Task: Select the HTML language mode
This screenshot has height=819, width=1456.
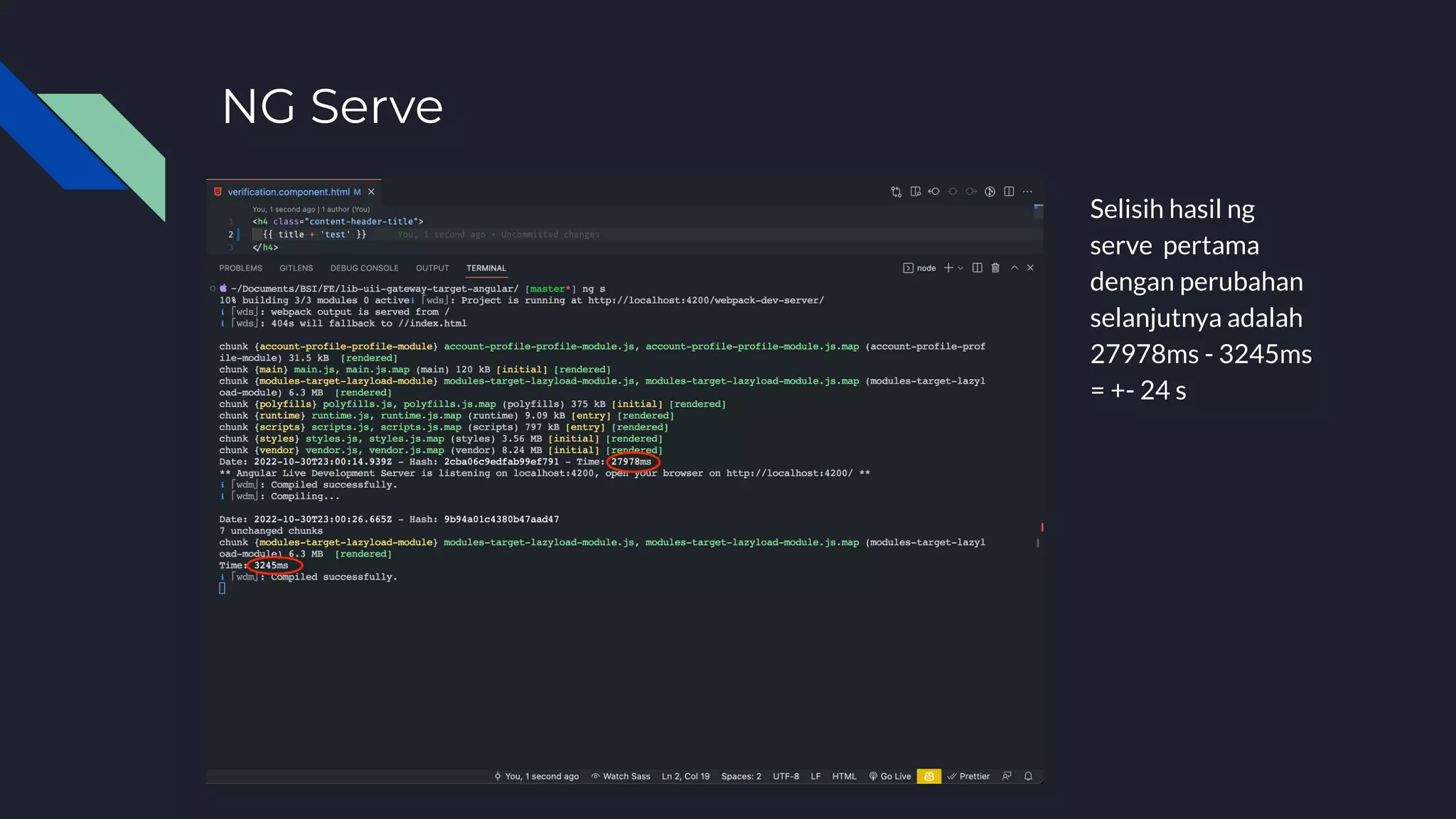Action: click(x=844, y=776)
